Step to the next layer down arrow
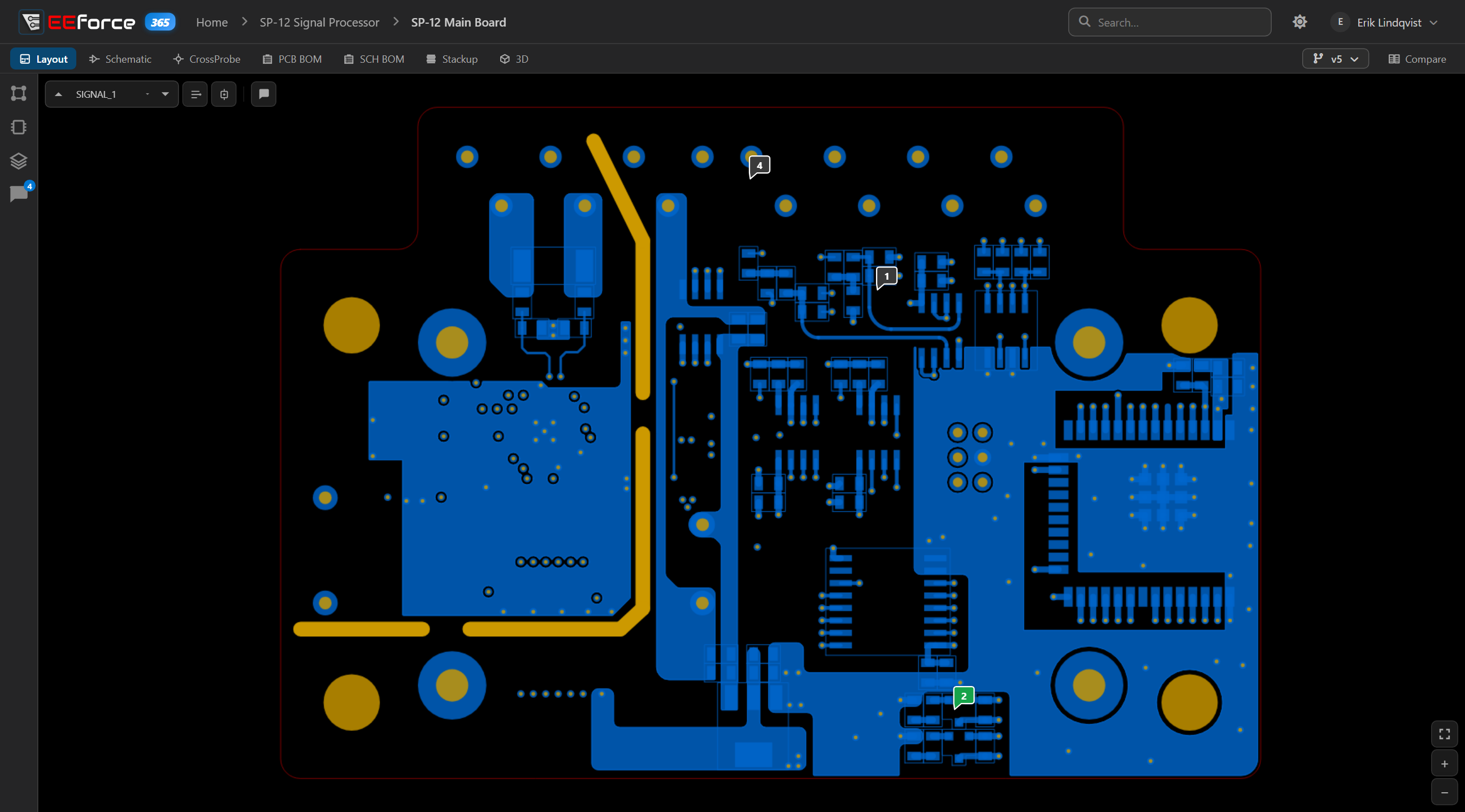Image resolution: width=1465 pixels, height=812 pixels. (x=166, y=94)
